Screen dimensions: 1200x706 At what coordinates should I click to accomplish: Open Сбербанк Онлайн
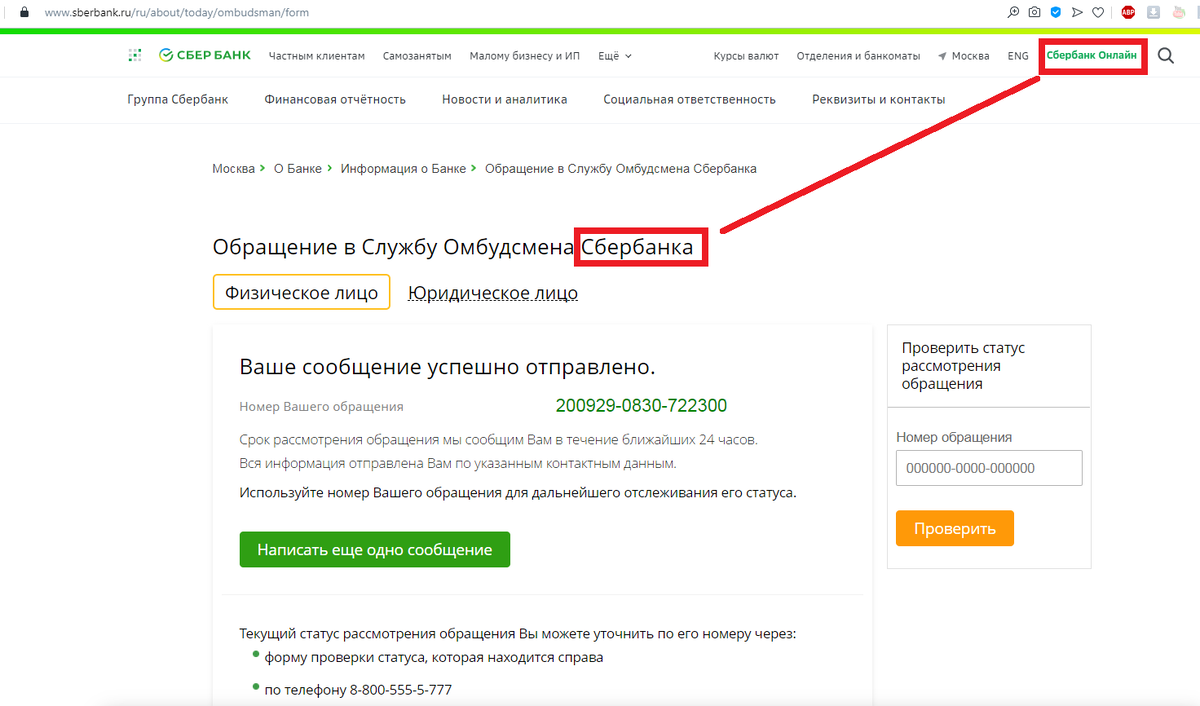click(x=1092, y=56)
